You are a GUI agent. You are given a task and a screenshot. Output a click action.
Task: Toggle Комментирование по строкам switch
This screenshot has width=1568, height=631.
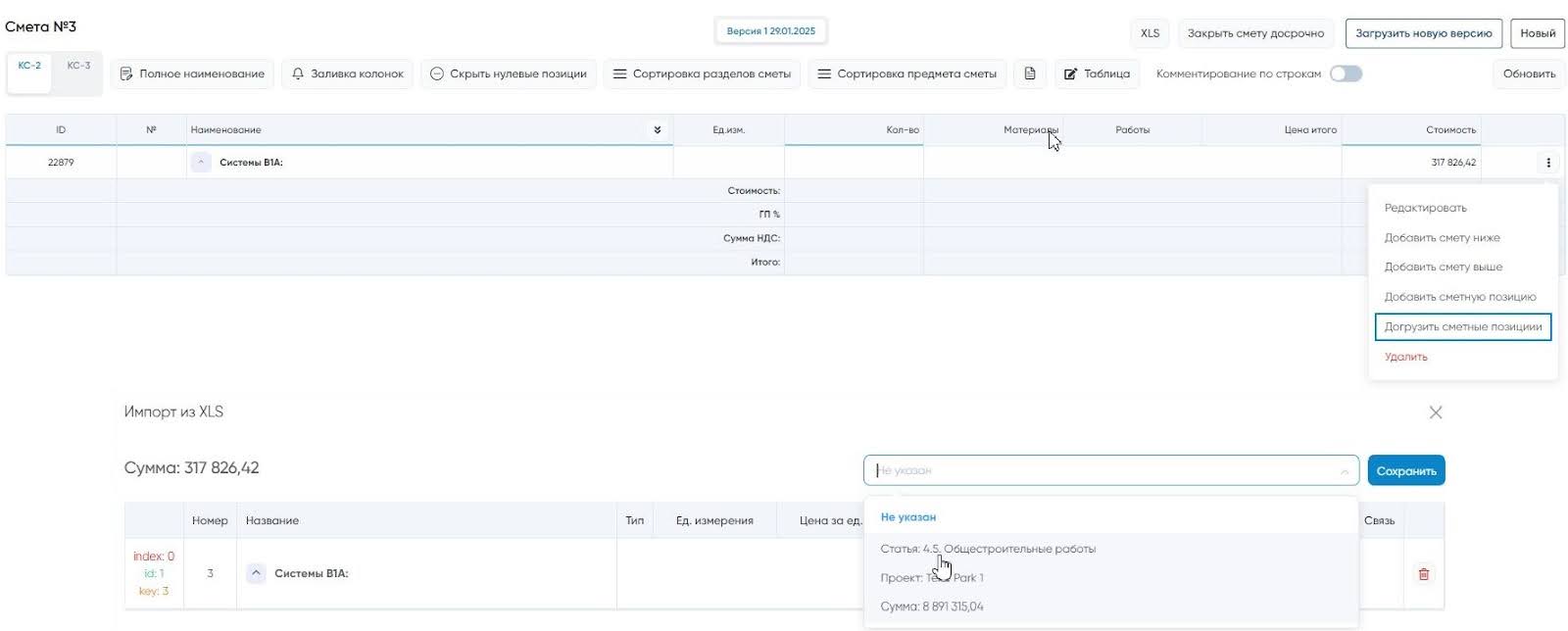coord(1345,73)
